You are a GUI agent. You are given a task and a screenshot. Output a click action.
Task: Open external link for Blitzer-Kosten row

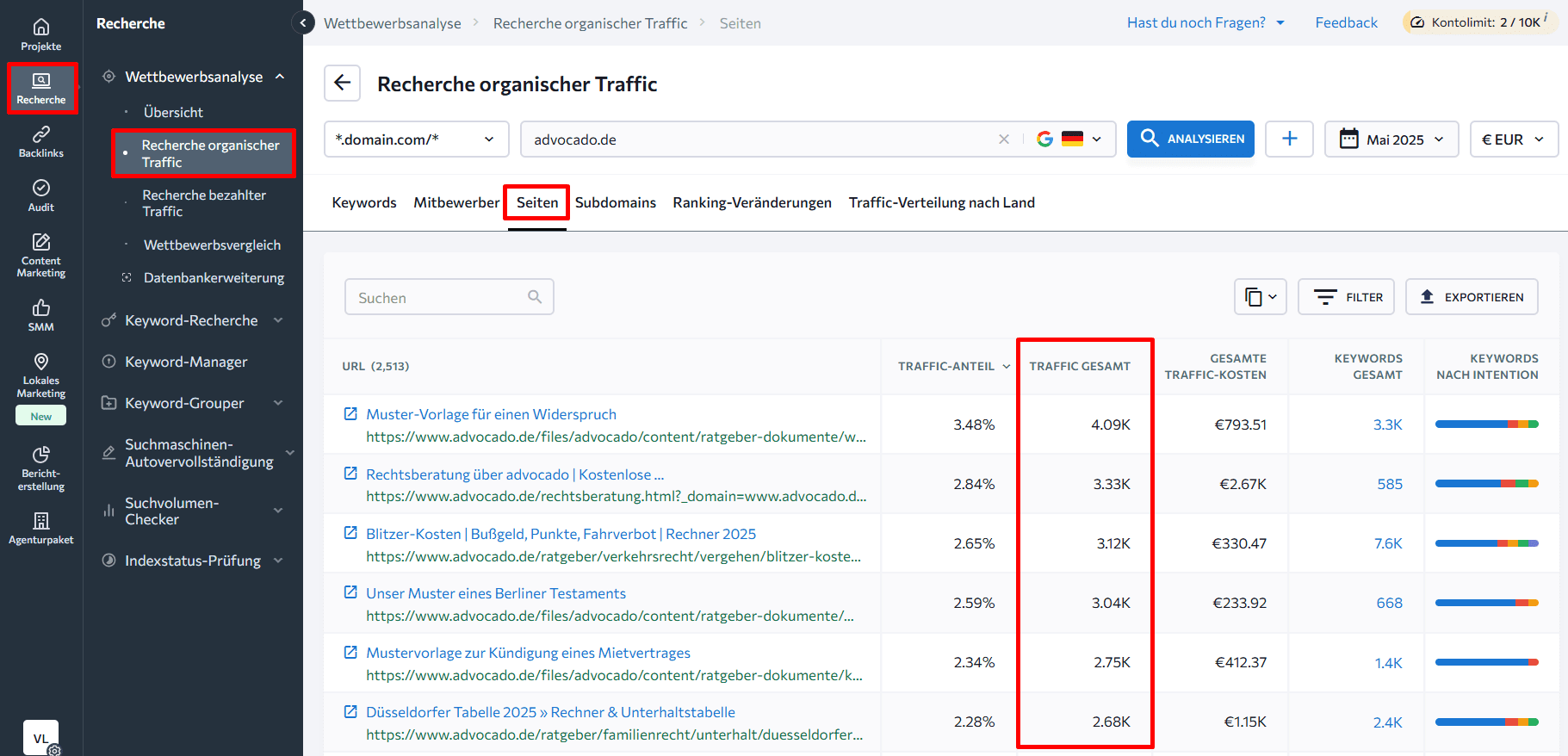[x=350, y=533]
